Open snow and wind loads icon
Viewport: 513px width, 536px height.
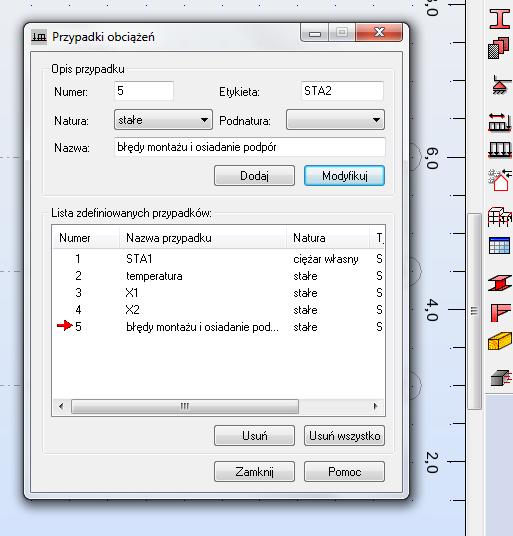(500, 180)
